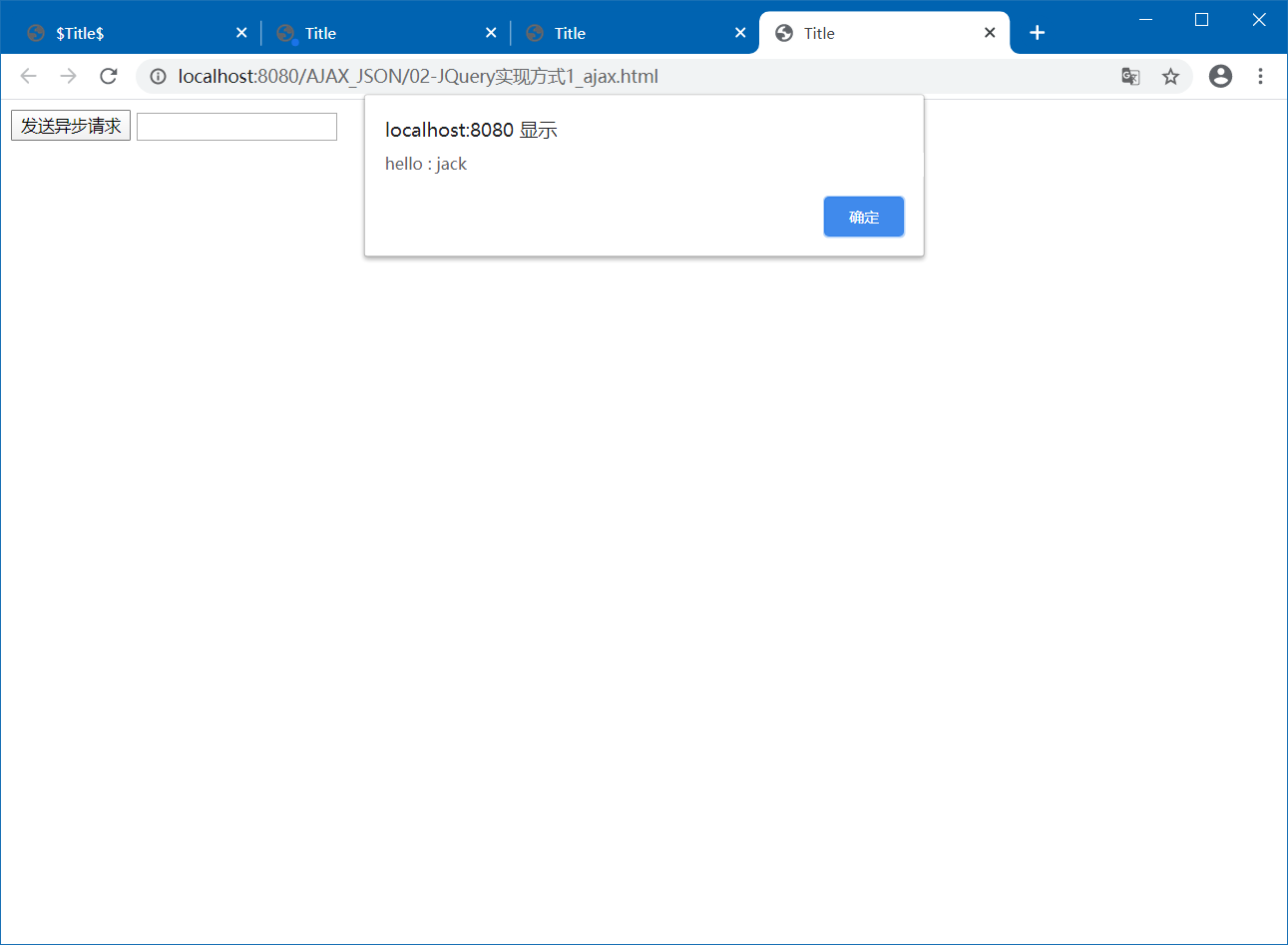This screenshot has width=1288, height=945.
Task: Click the 确定 button in alert dialog
Action: [863, 217]
